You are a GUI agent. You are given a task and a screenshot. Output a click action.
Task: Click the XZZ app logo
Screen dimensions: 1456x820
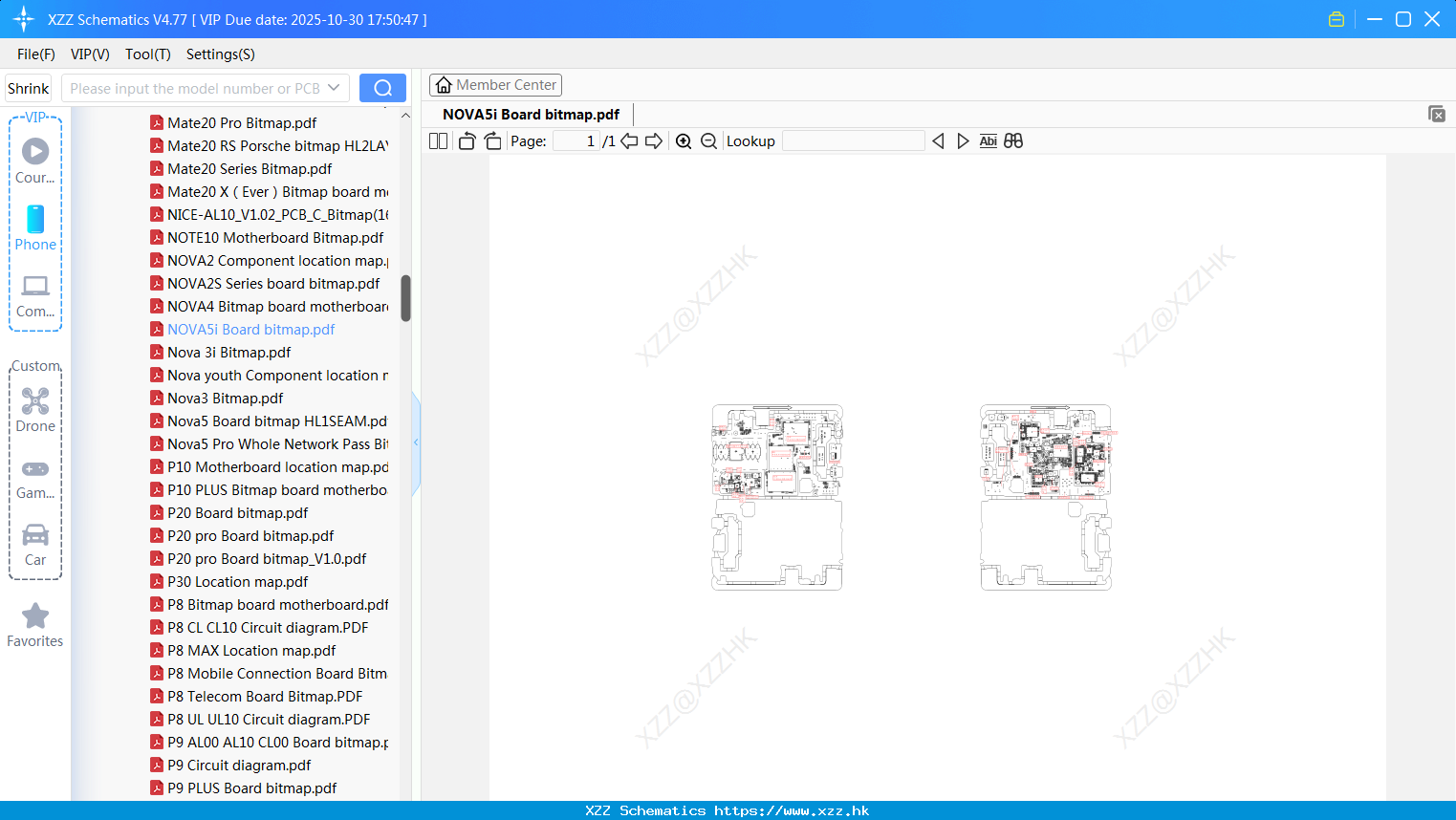(24, 19)
